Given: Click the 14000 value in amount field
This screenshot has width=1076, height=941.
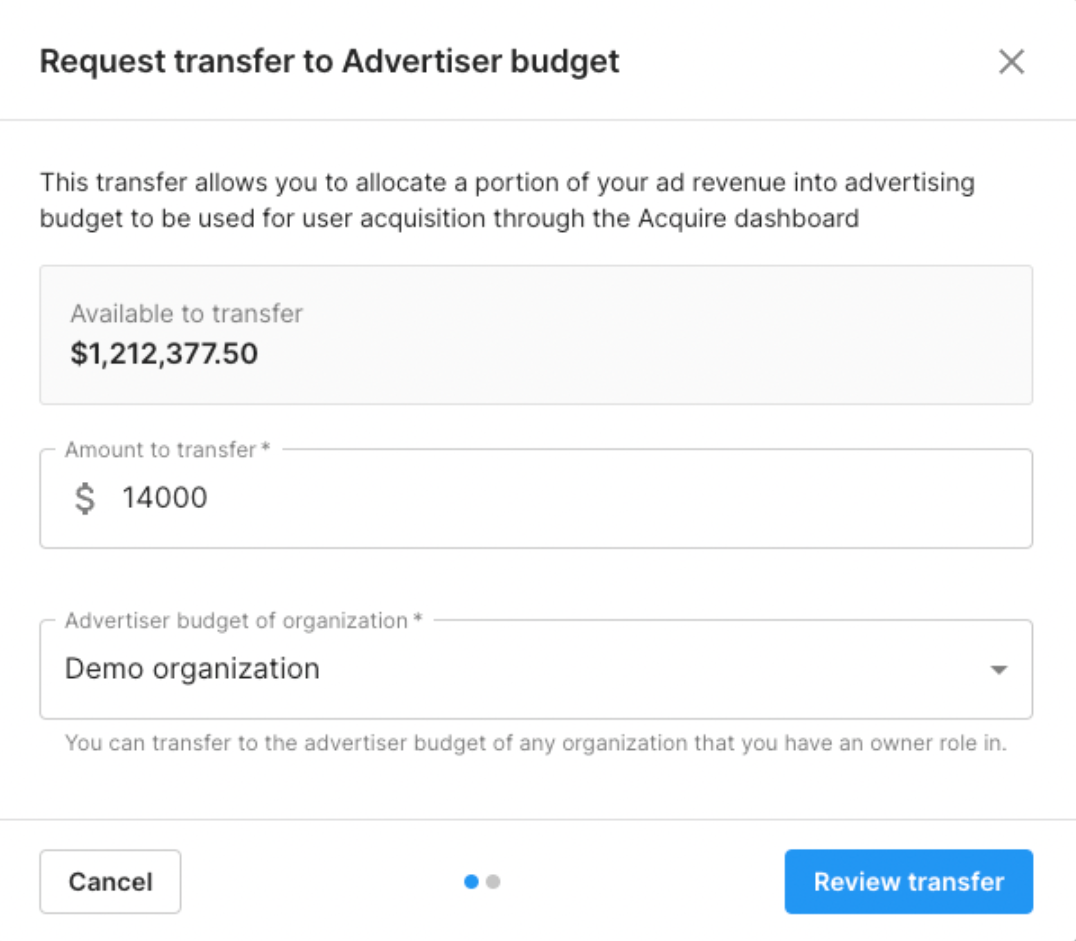Looking at the screenshot, I should (x=165, y=498).
